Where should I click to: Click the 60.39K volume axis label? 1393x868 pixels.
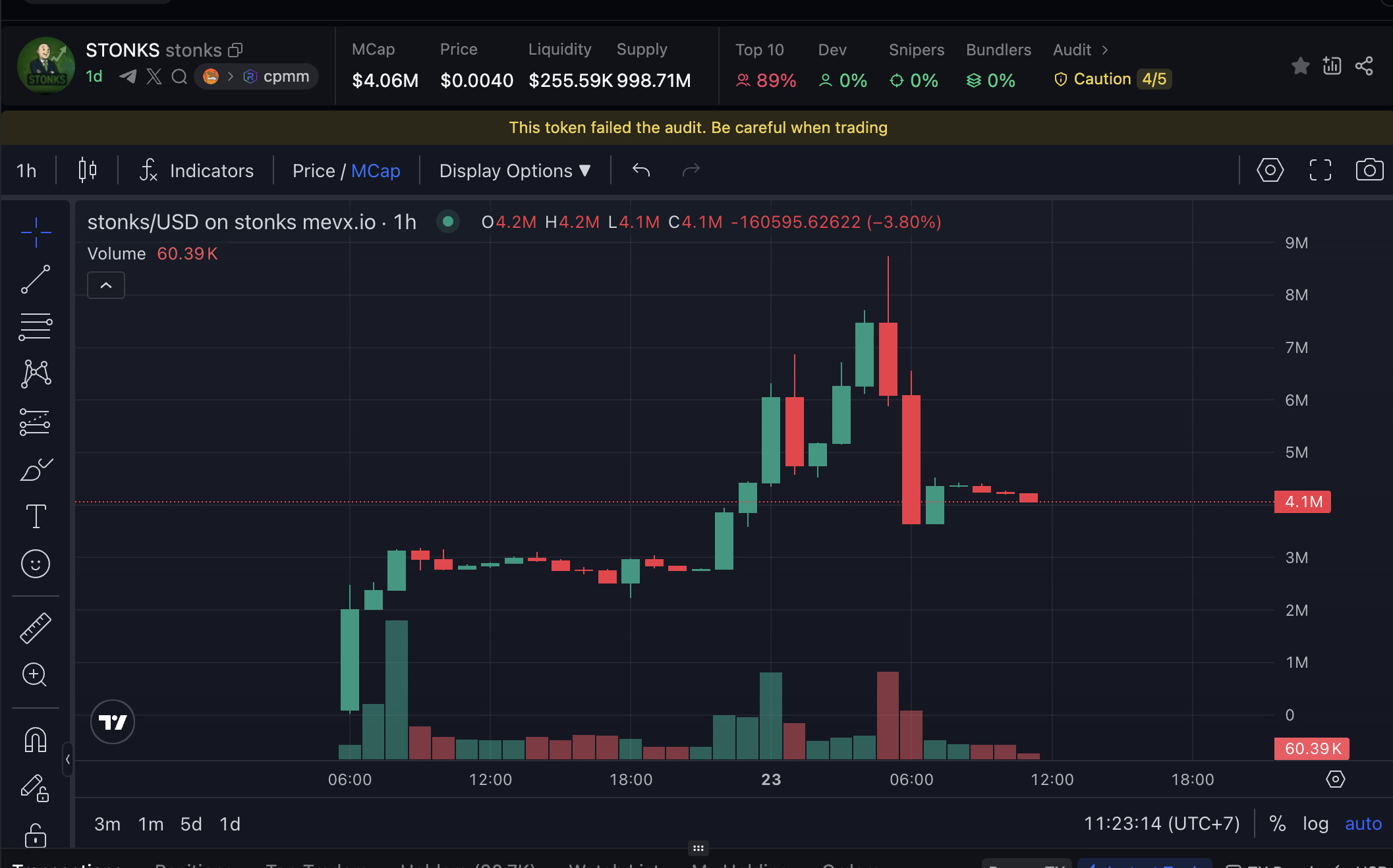(x=1311, y=749)
